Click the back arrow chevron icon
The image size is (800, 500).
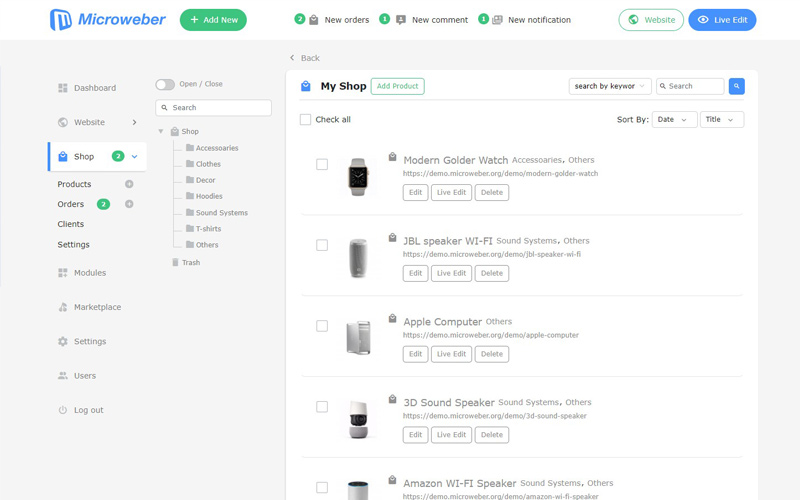point(292,58)
